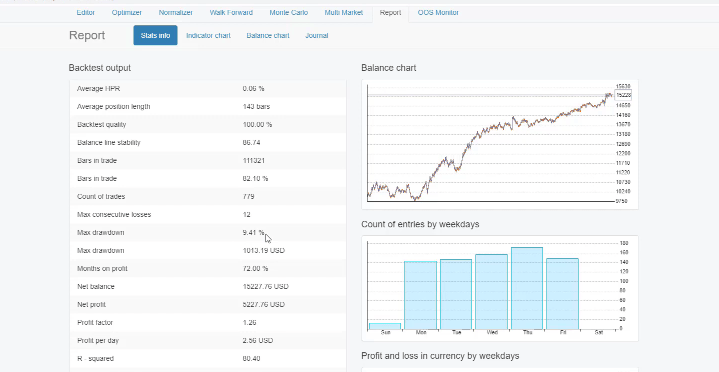Image resolution: width=719 pixels, height=372 pixels.
Task: Click the Monday bar in entries chart
Action: click(420, 295)
